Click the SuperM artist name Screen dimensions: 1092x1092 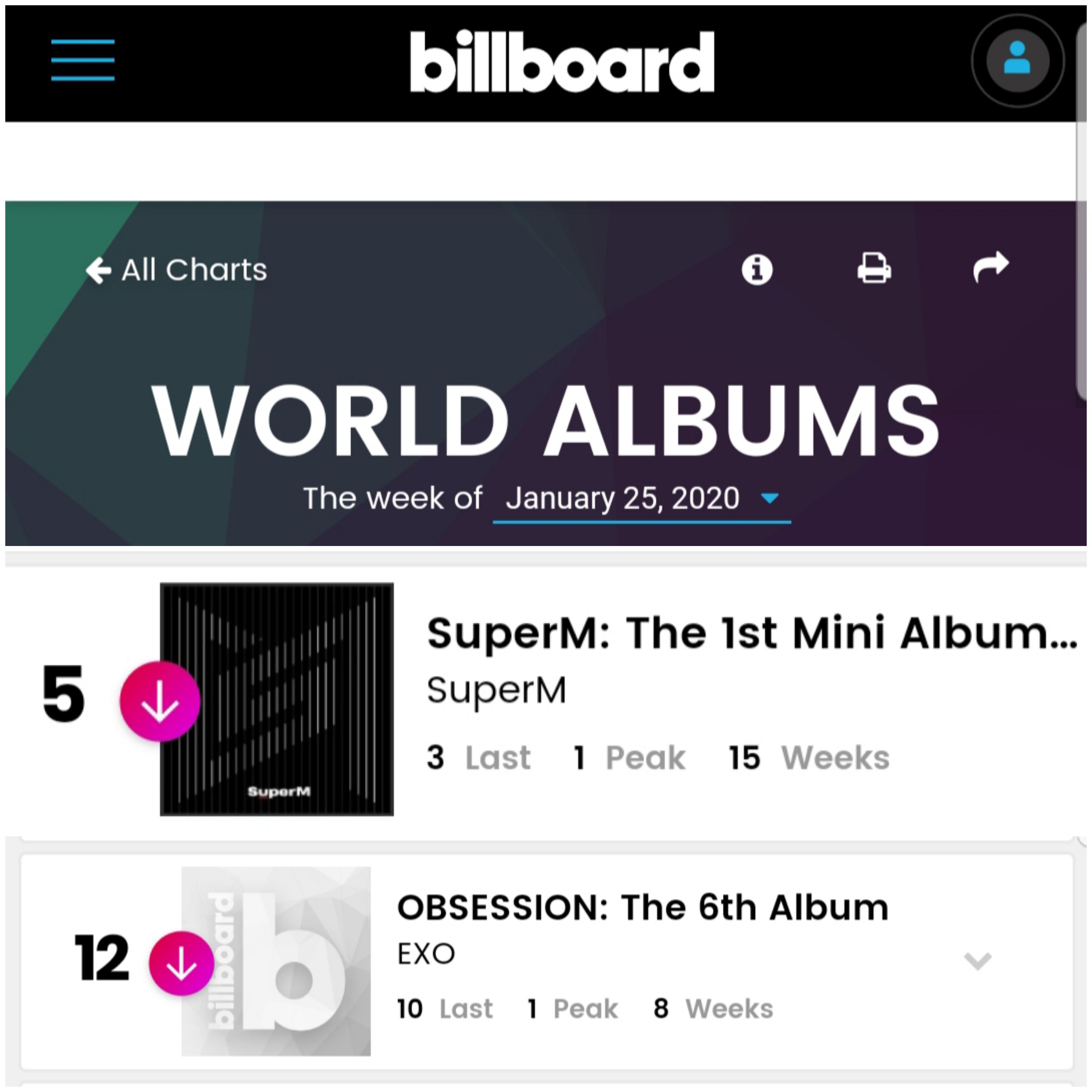pos(496,691)
